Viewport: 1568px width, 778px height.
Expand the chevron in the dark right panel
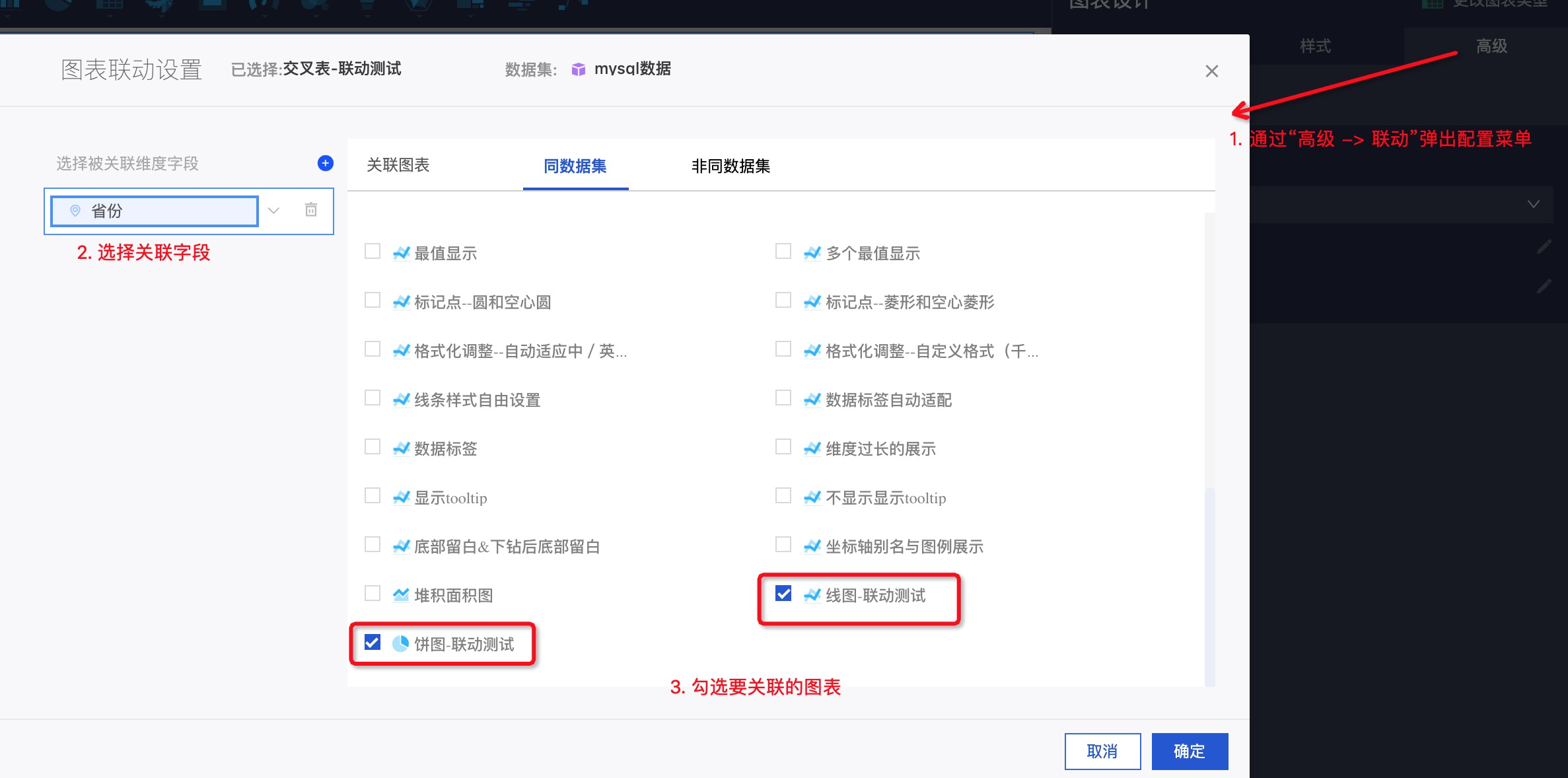pos(1533,204)
